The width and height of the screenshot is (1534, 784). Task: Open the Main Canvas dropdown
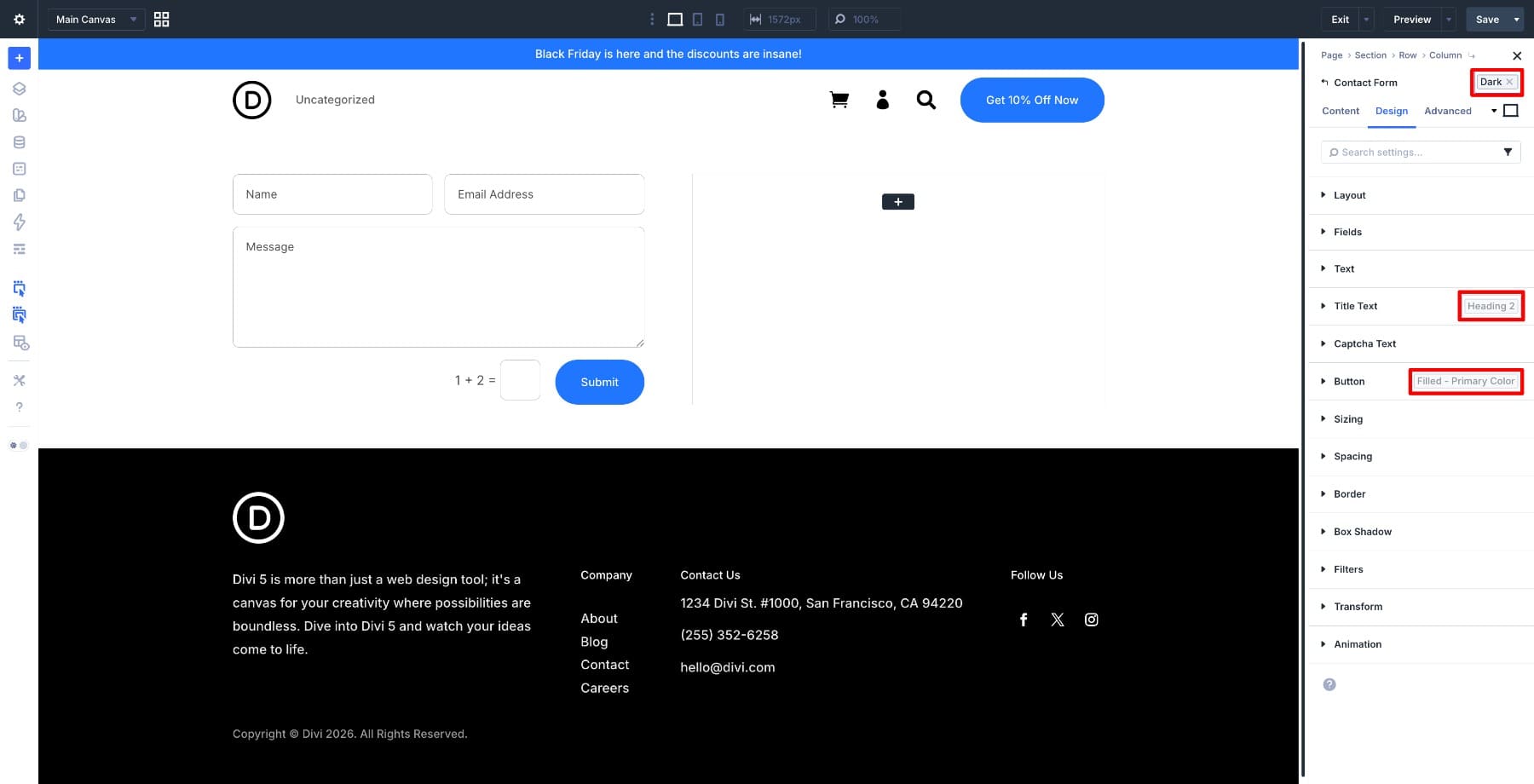95,19
